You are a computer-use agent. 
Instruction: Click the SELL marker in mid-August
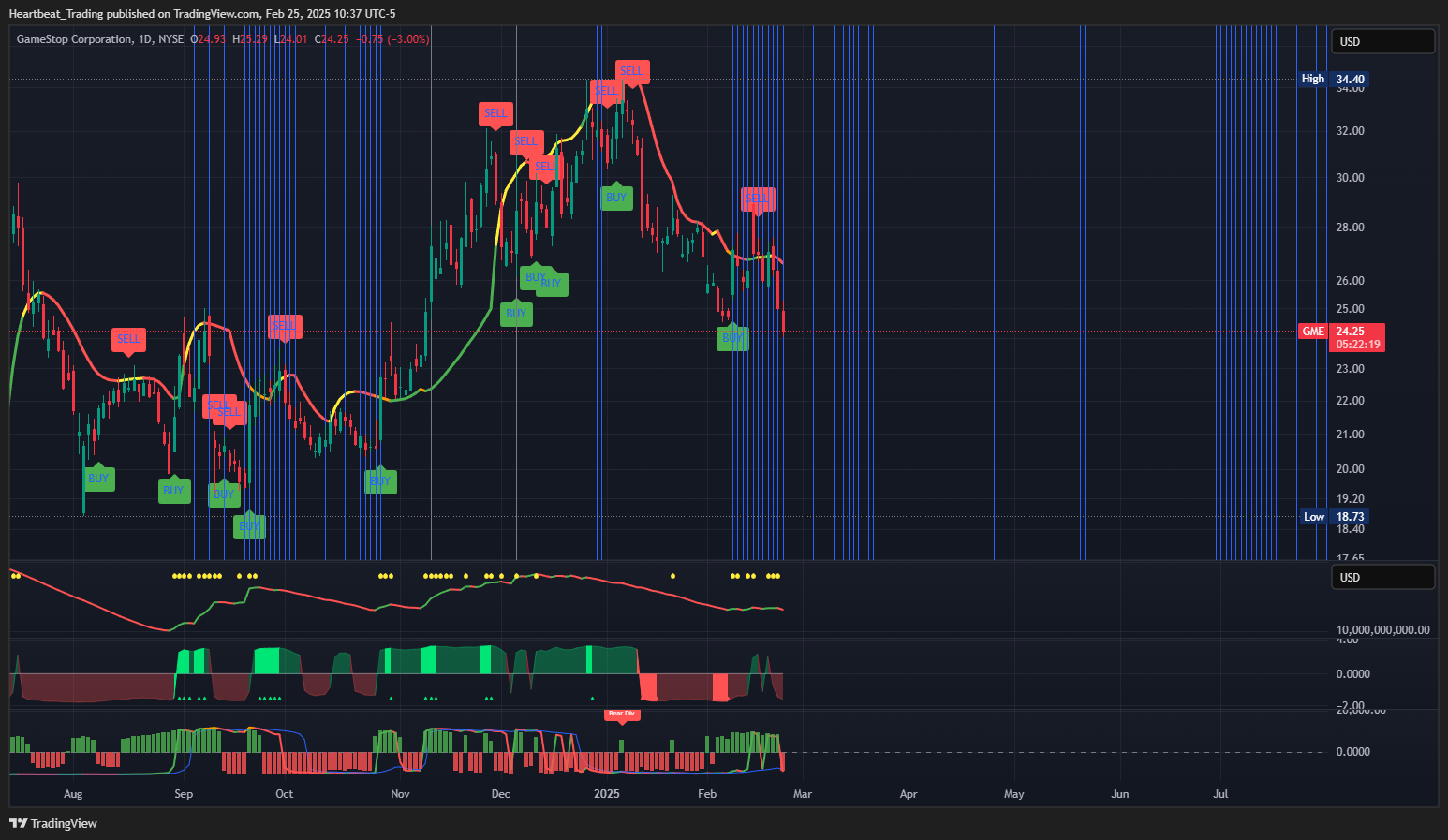128,339
